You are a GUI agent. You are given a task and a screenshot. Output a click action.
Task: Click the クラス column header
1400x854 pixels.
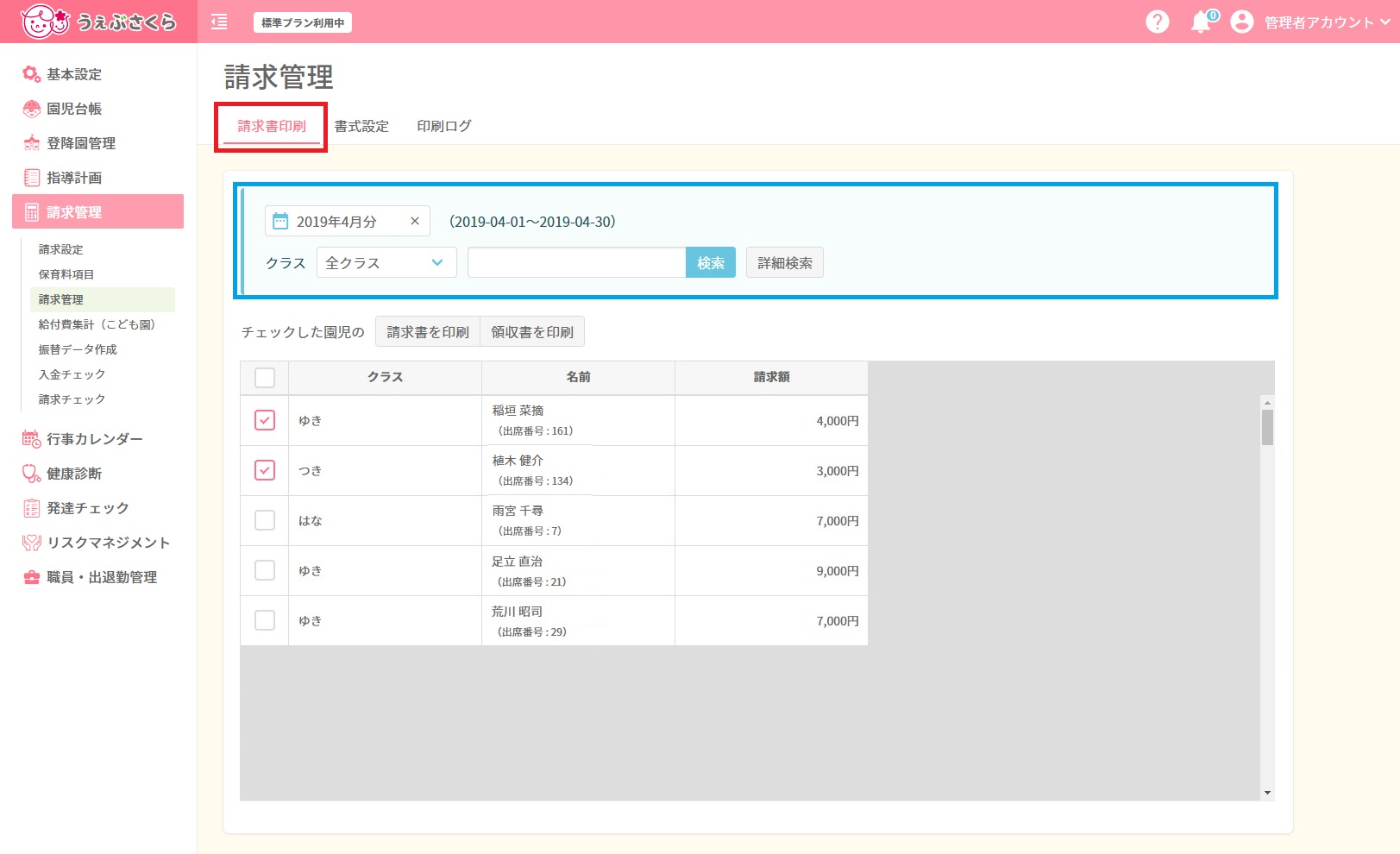point(385,377)
